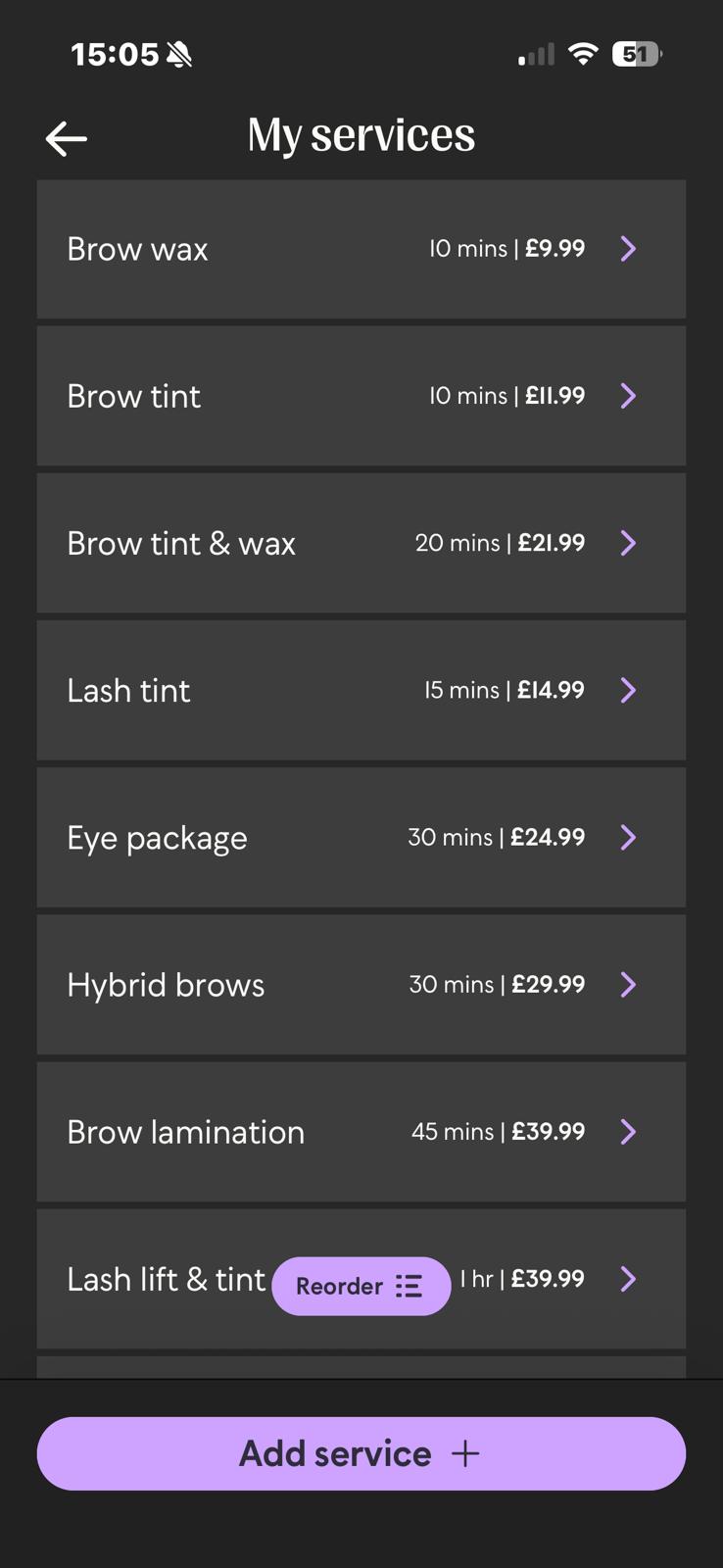Tap the list icon in Reorder pill
Viewport: 723px width, 1568px height.
(x=409, y=1286)
